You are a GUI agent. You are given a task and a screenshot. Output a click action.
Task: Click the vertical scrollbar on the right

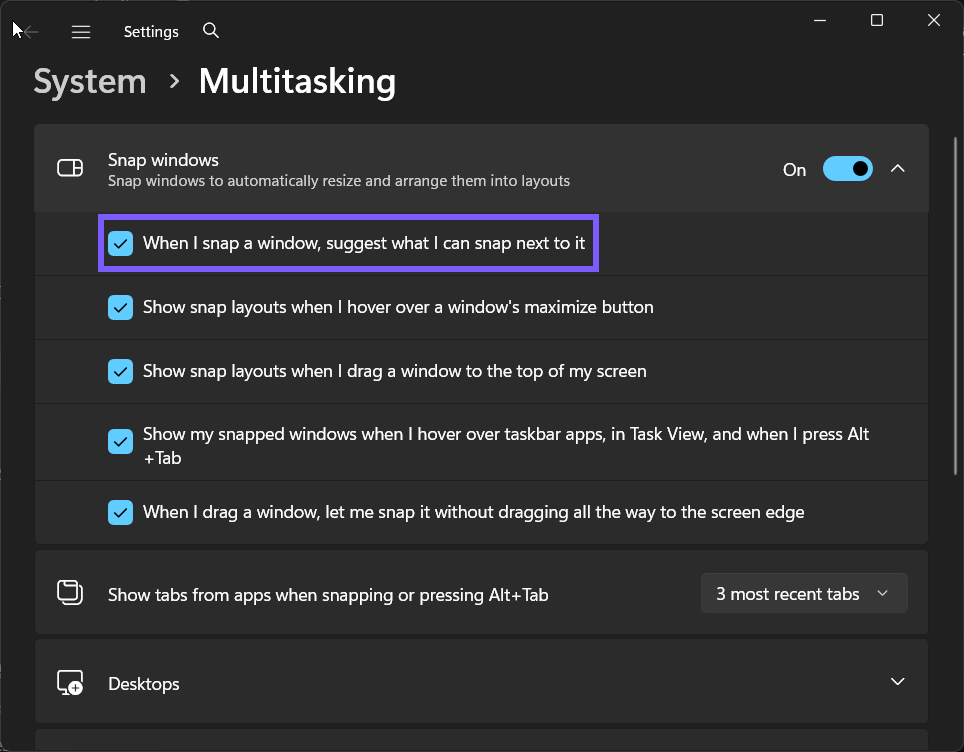tap(955, 306)
